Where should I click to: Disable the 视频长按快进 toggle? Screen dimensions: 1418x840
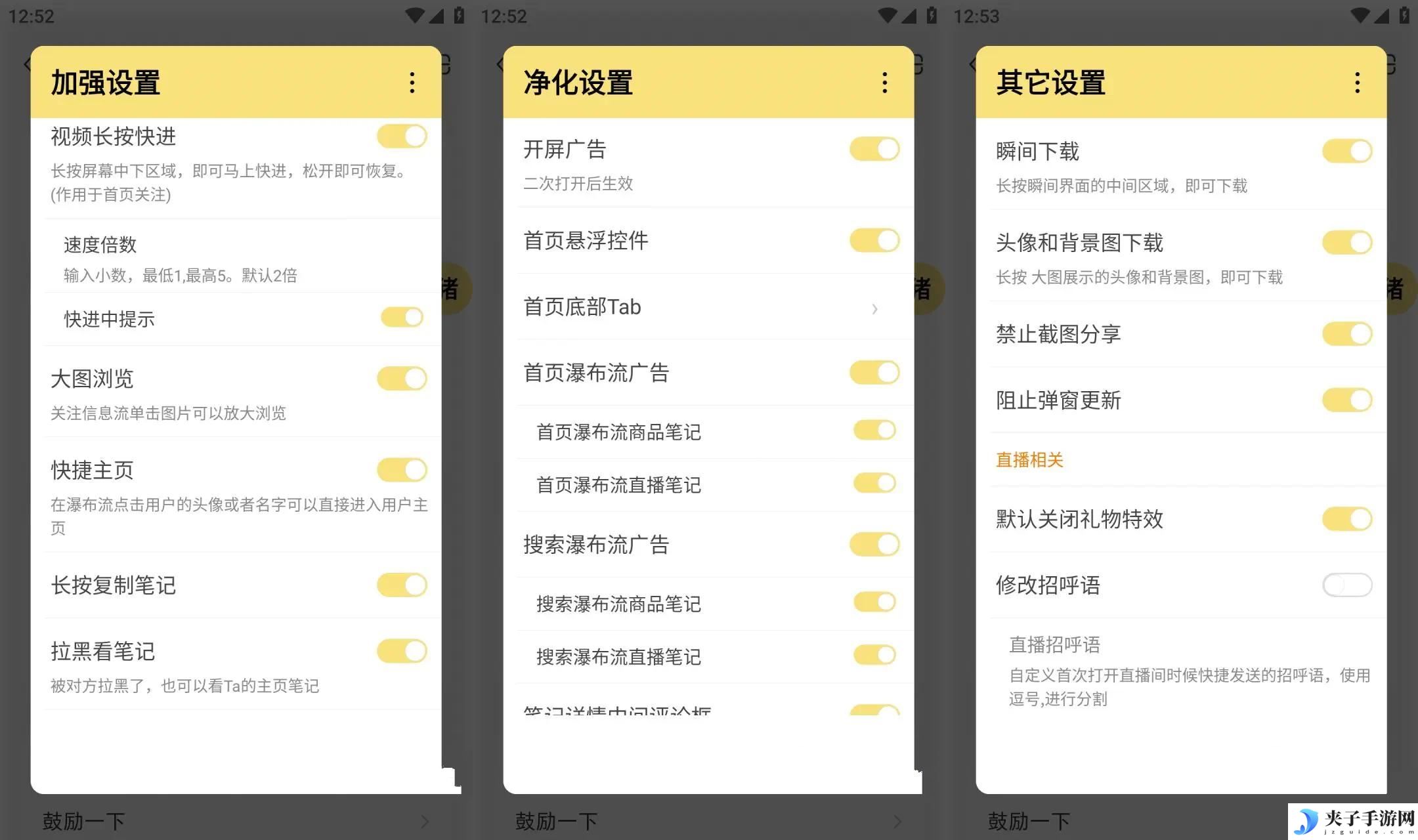tap(402, 136)
